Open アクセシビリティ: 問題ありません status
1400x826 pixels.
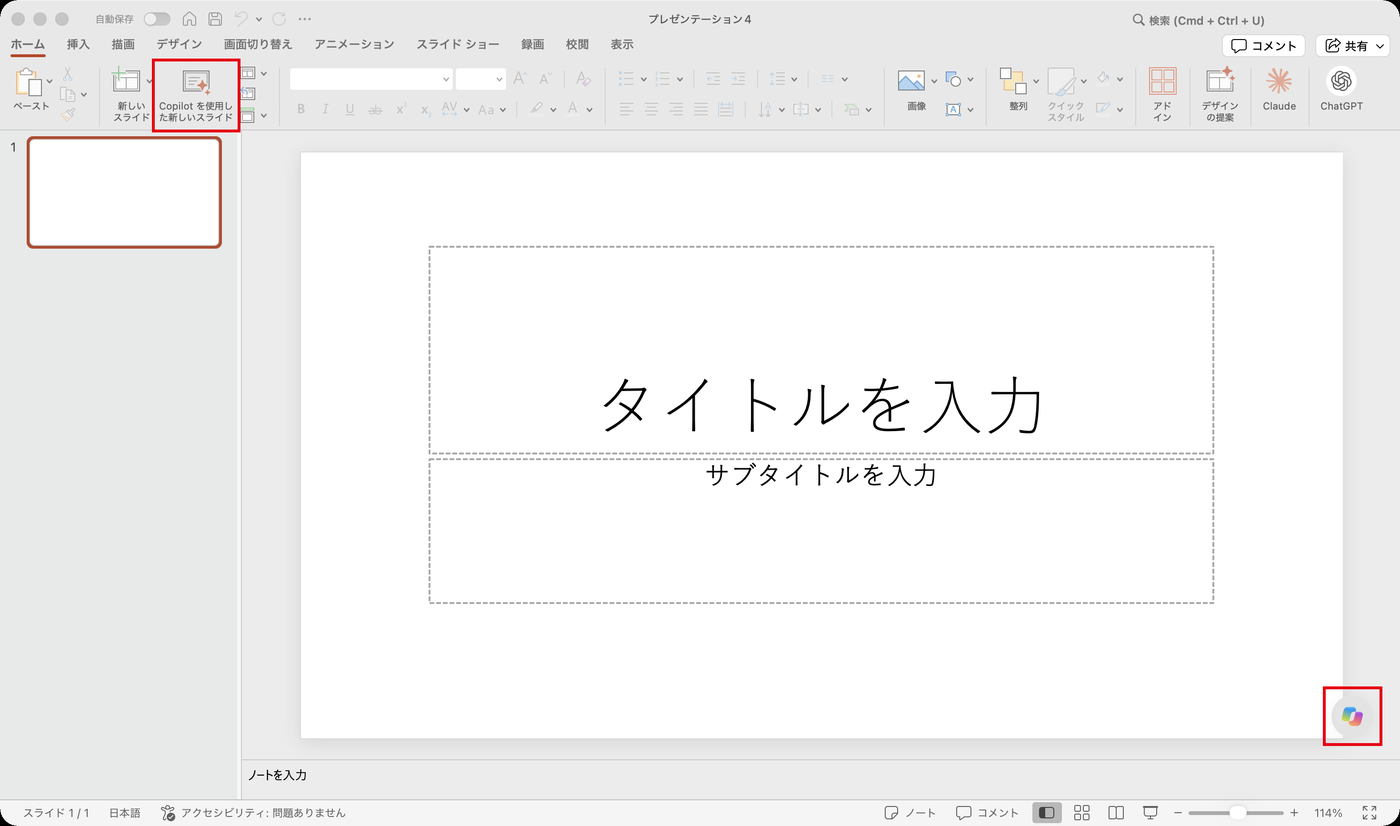tap(253, 813)
